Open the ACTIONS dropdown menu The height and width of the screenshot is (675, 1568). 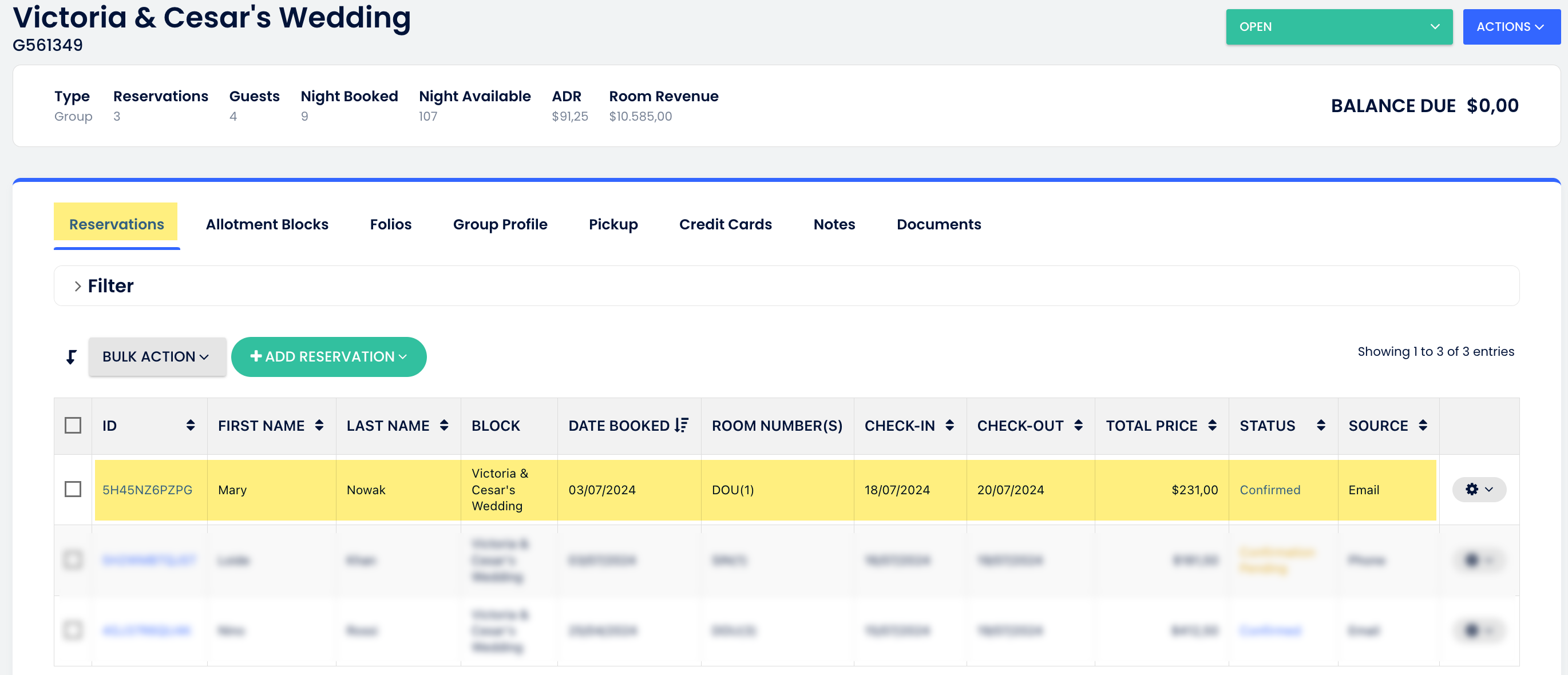coord(1510,27)
